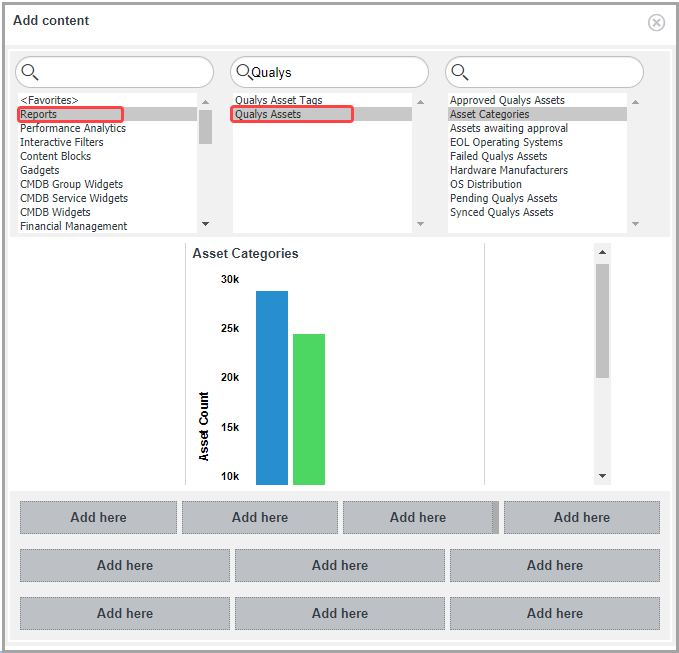Select CMDB Group Widgets category
This screenshot has height=653, width=679.
(107, 184)
